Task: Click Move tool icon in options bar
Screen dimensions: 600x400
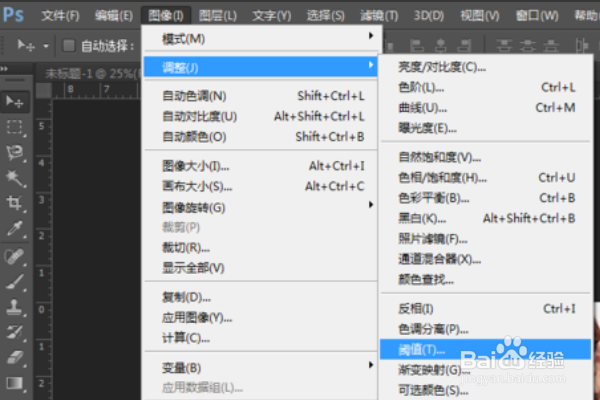Action: click(x=26, y=46)
